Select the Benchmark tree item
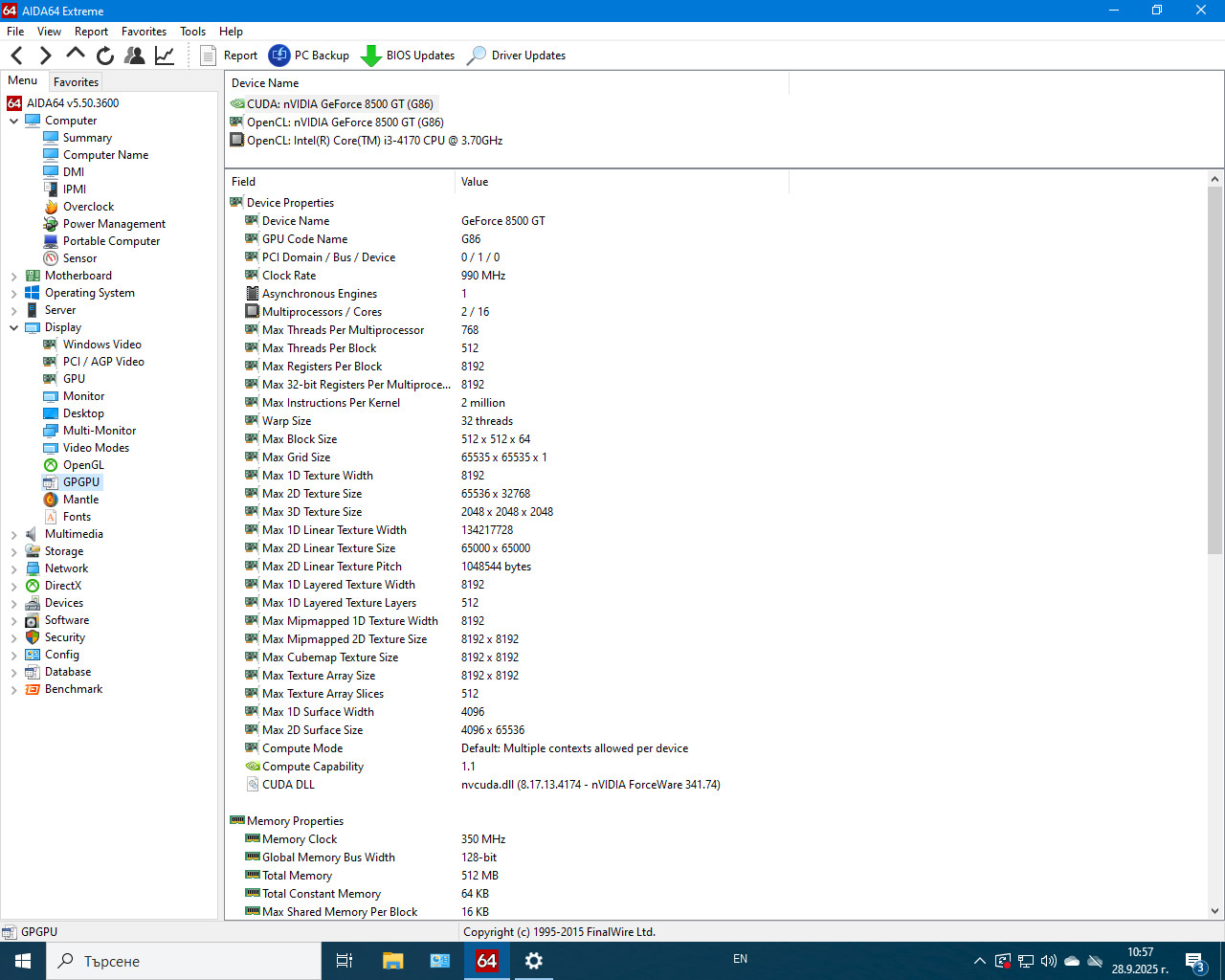Viewport: 1225px width, 980px height. 74,689
